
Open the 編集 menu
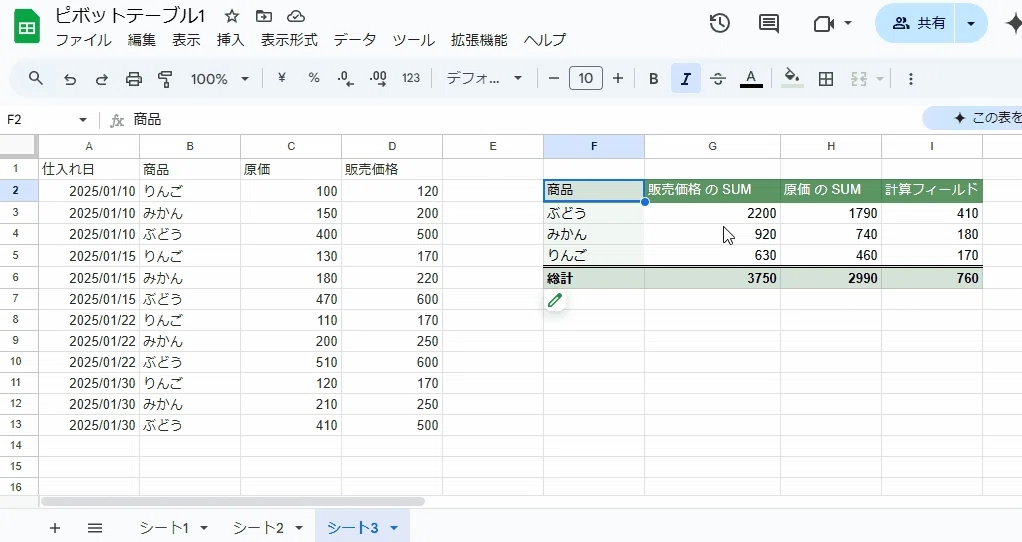click(141, 40)
